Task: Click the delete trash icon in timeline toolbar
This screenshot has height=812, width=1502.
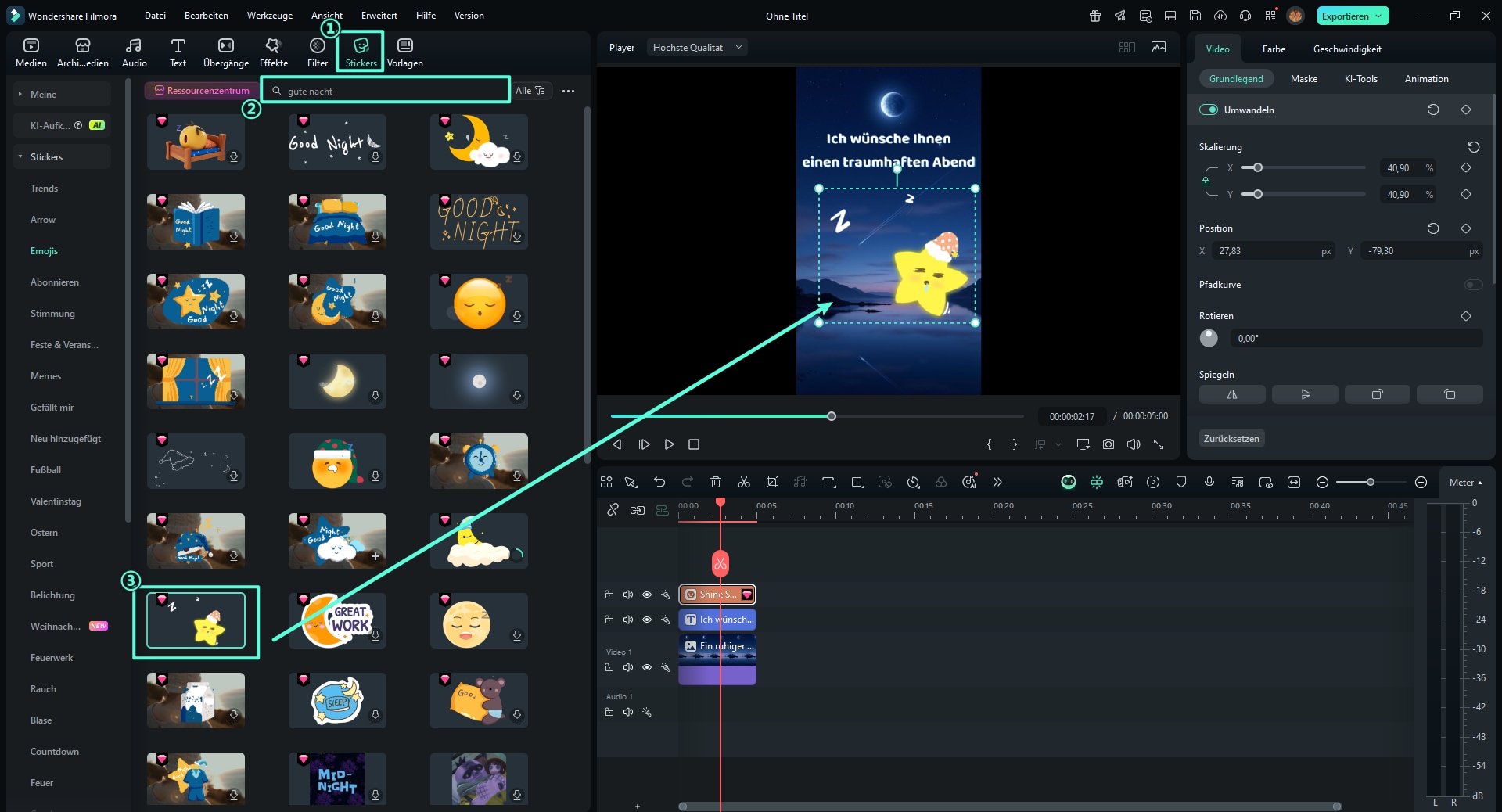Action: (x=716, y=482)
